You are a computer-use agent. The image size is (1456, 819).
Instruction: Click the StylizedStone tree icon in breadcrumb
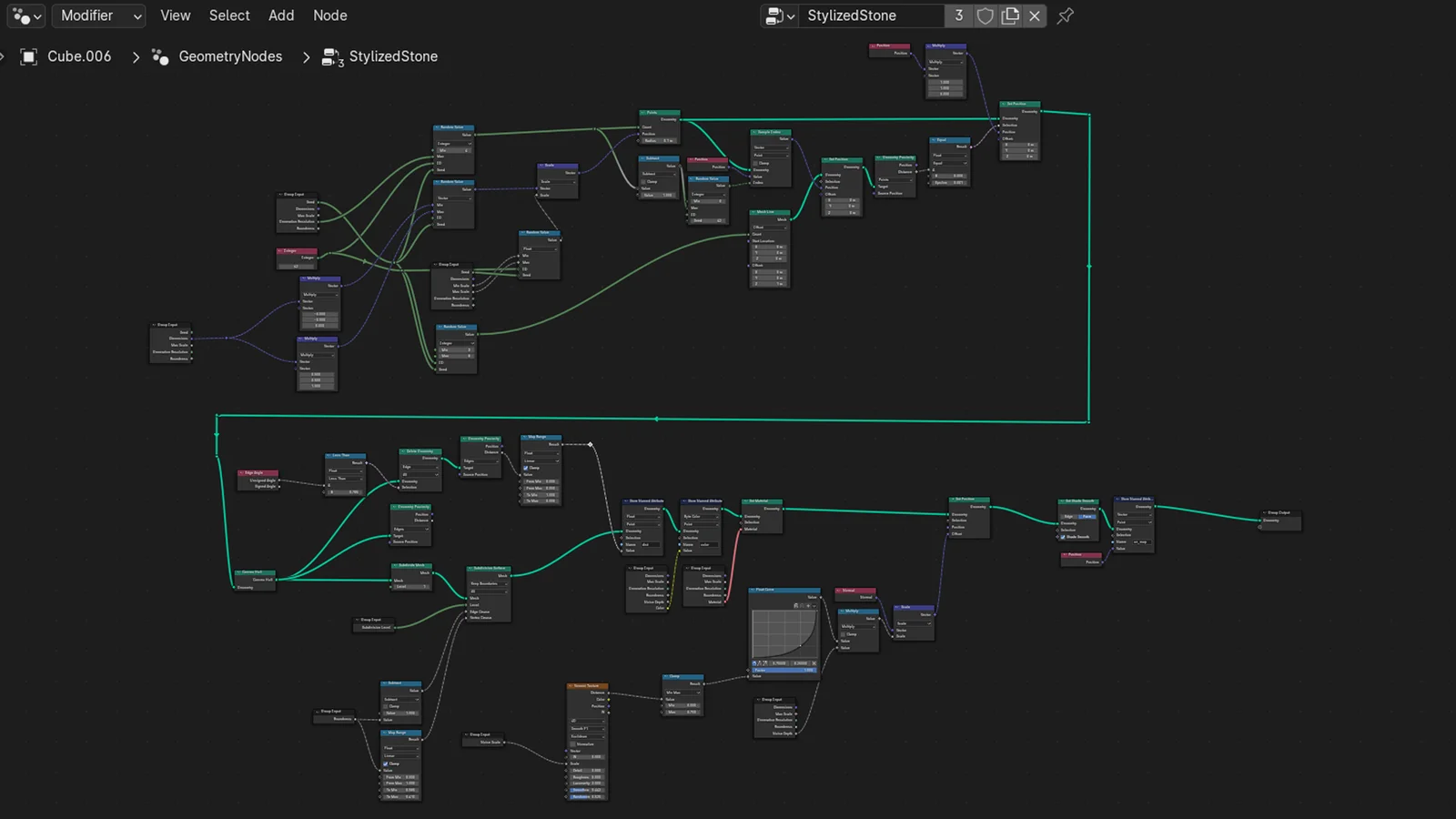pos(331,56)
